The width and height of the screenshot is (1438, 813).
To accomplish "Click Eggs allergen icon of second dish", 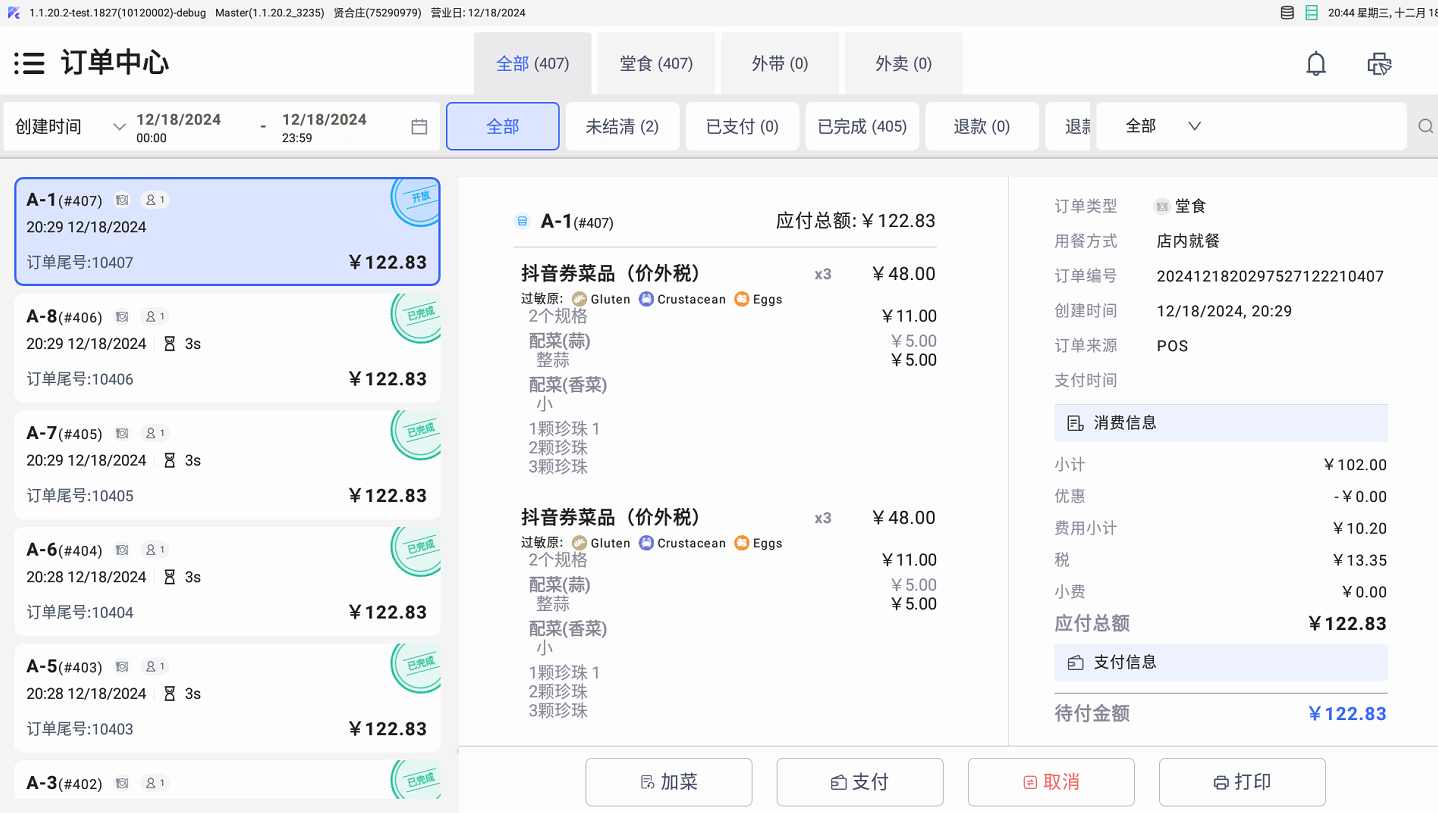I will [x=742, y=543].
